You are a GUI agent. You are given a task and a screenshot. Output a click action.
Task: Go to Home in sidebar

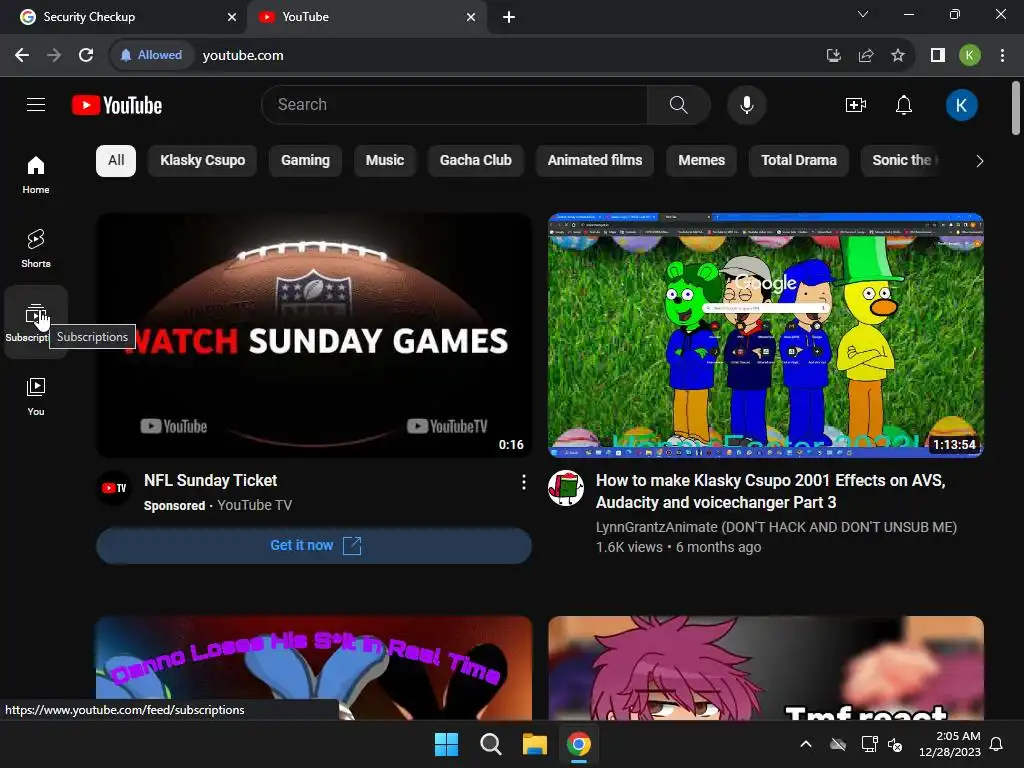coord(36,175)
